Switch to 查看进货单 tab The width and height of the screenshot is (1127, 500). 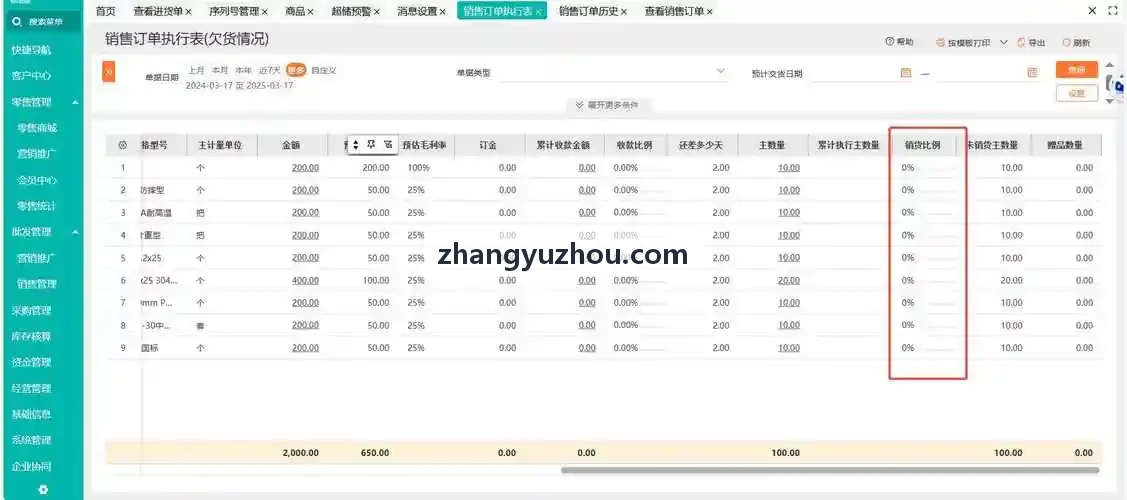click(158, 11)
